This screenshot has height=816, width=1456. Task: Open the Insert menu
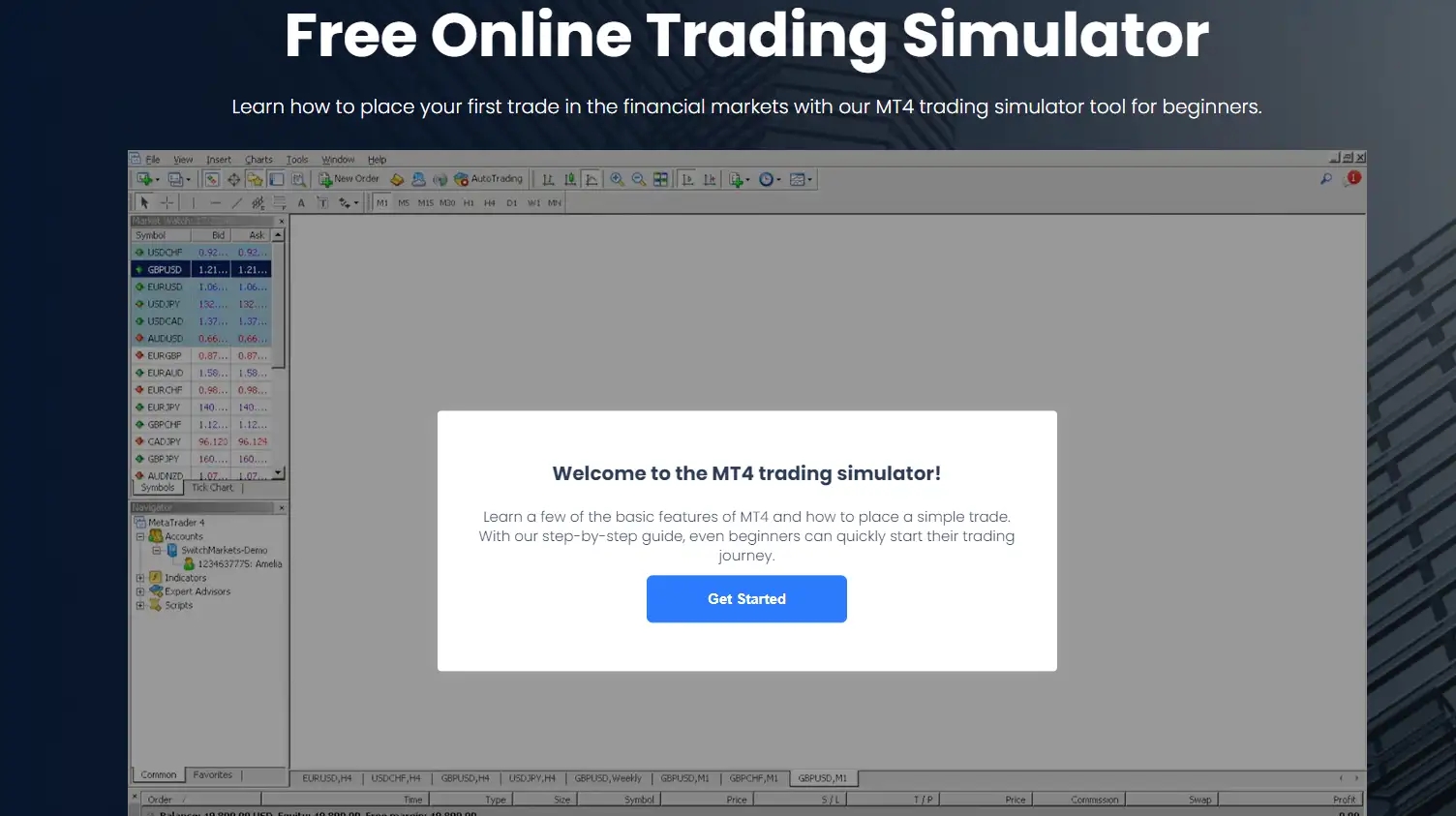(219, 160)
